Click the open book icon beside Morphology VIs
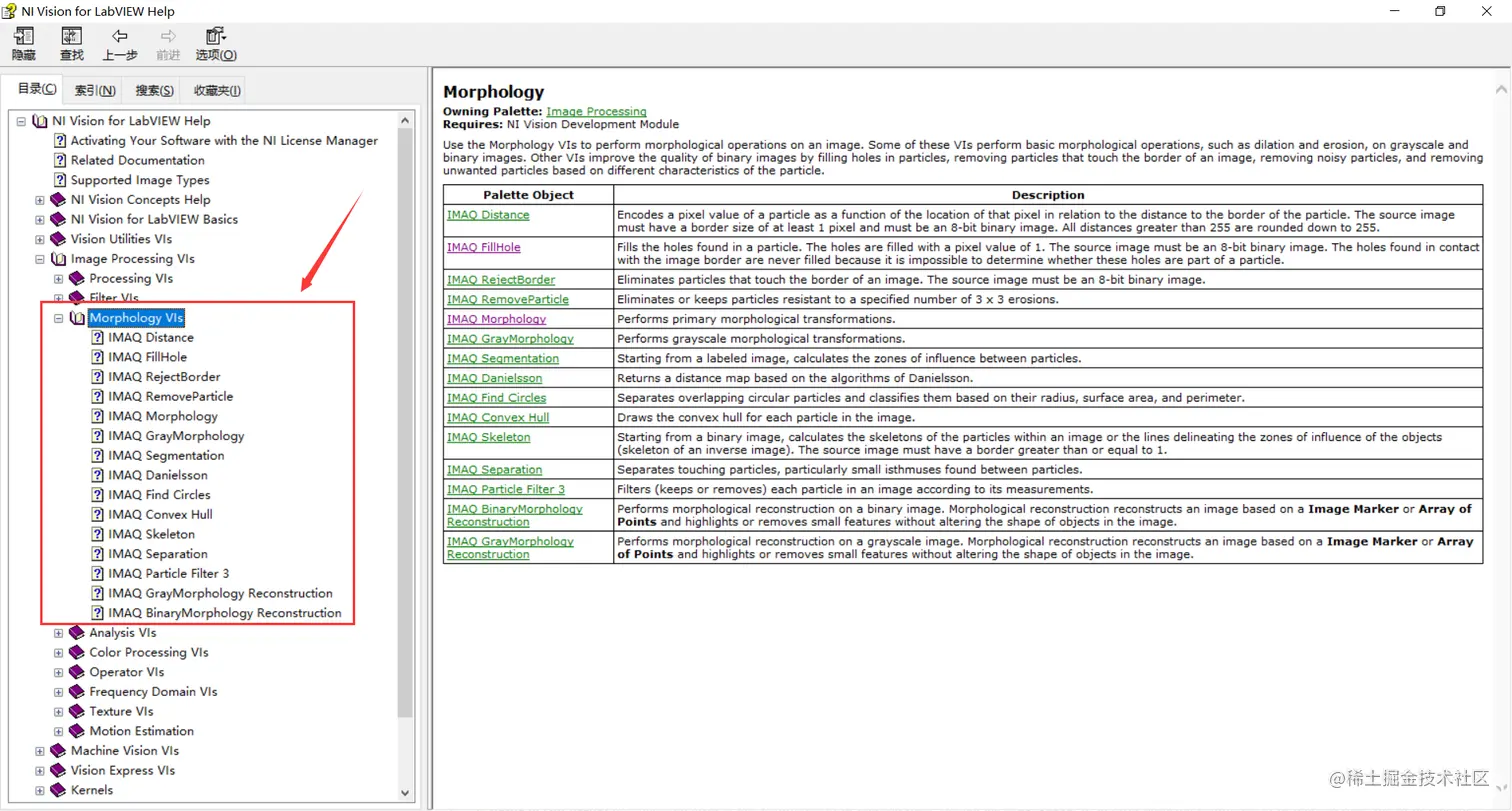1512x811 pixels. [x=77, y=318]
